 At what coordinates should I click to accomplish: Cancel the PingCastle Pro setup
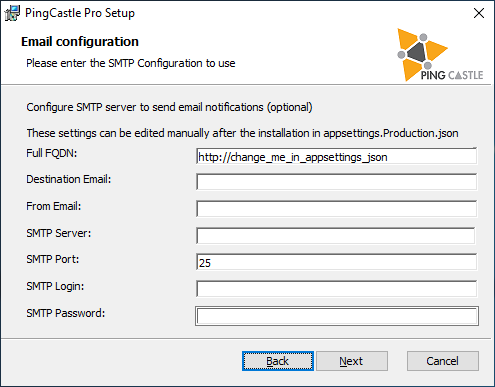coord(443,361)
